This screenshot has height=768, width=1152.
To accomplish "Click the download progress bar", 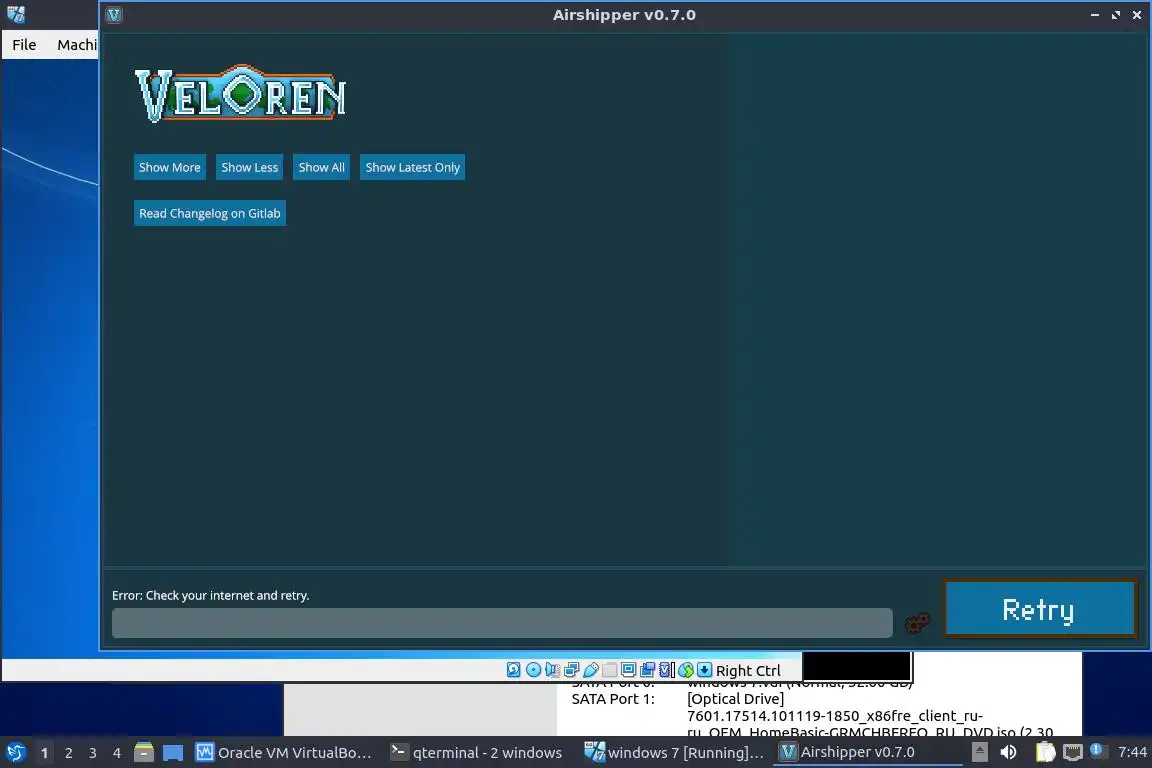I will point(502,623).
